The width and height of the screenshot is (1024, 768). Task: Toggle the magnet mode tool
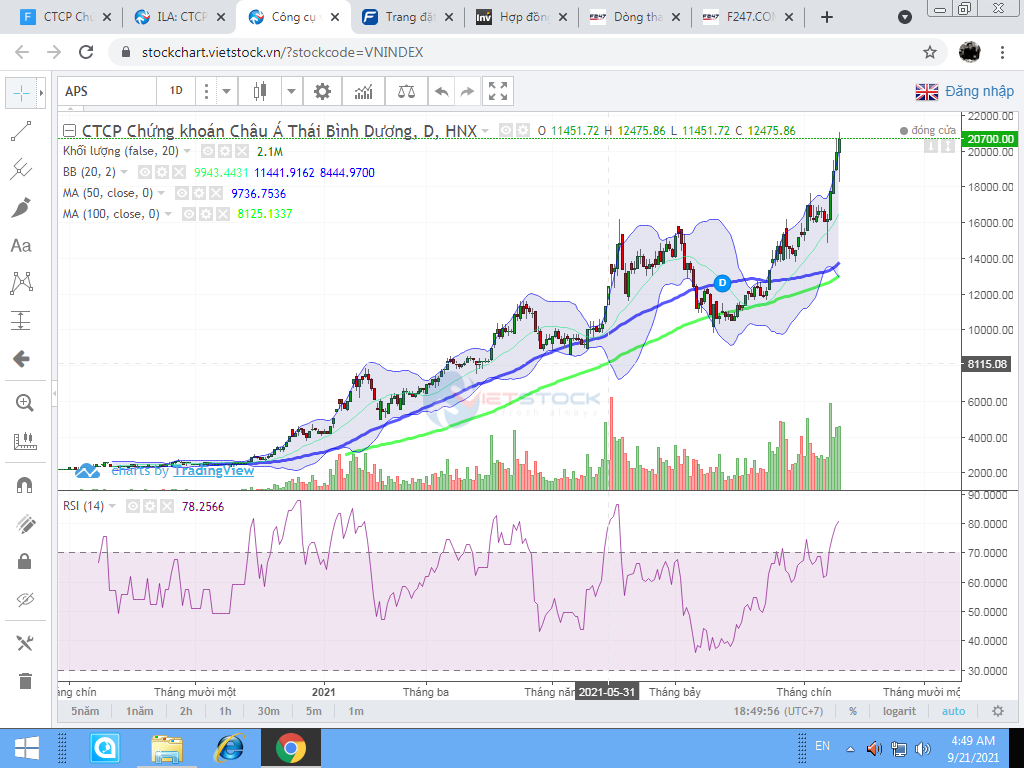(x=24, y=485)
